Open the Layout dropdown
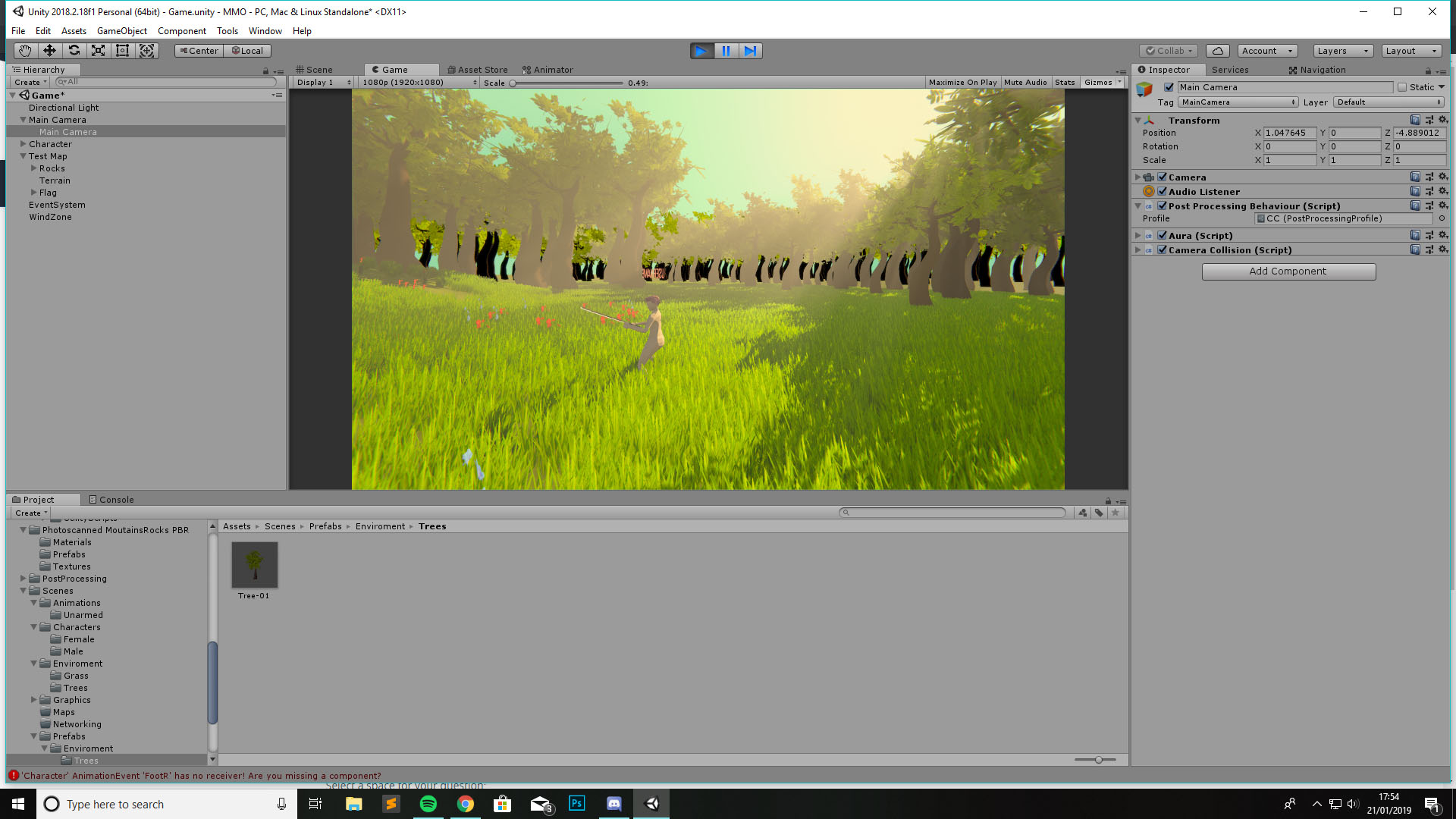Image resolution: width=1456 pixels, height=819 pixels. tap(1410, 51)
